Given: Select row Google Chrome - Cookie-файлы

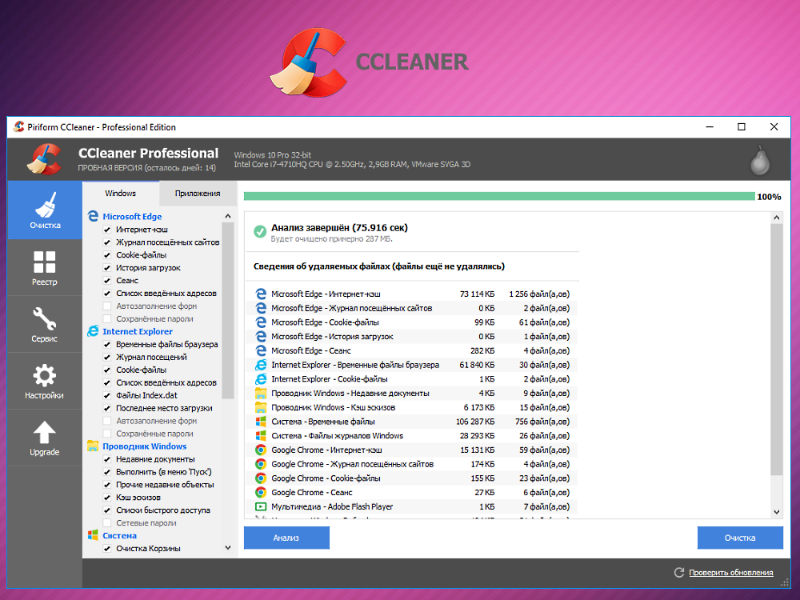Looking at the screenshot, I should pyautogui.click(x=412, y=478).
